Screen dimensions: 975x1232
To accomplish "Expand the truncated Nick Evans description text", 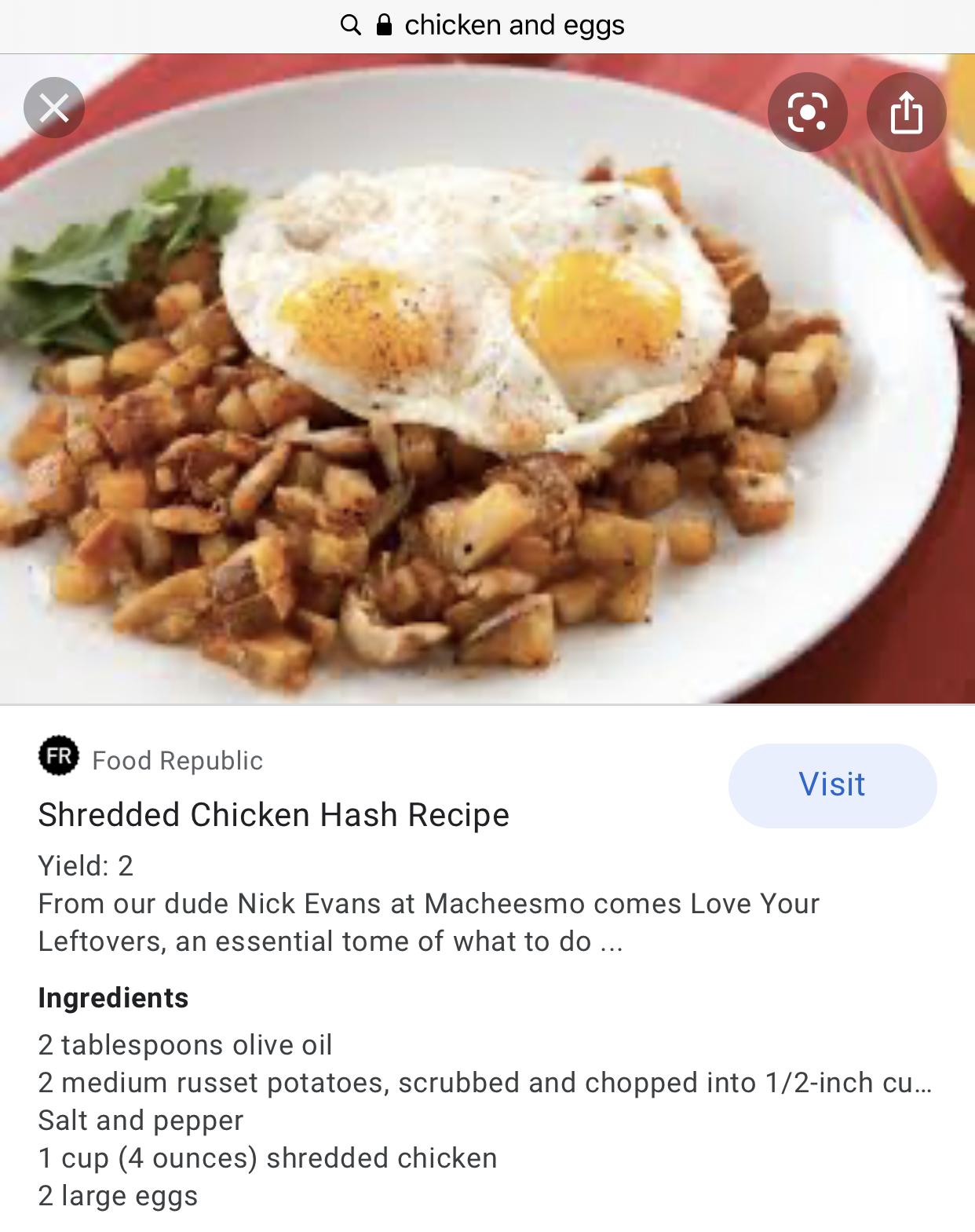I will coord(429,923).
